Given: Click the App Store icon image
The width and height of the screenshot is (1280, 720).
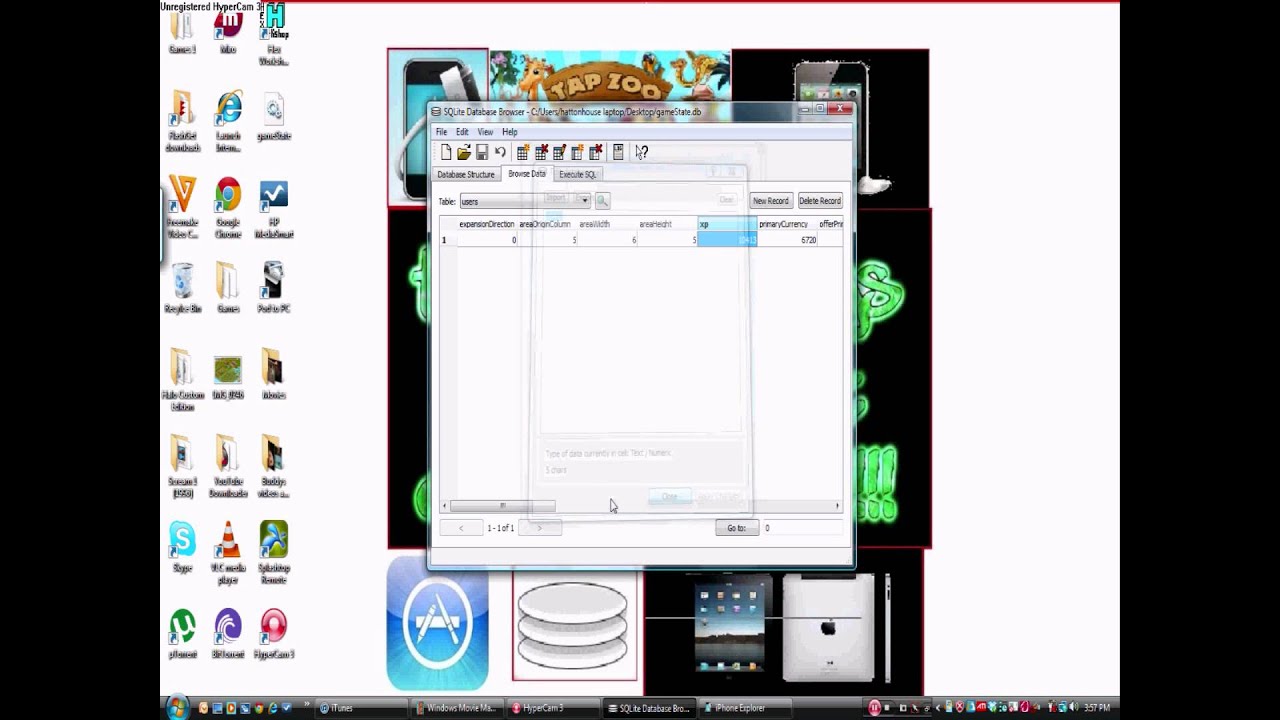Looking at the screenshot, I should 438,623.
